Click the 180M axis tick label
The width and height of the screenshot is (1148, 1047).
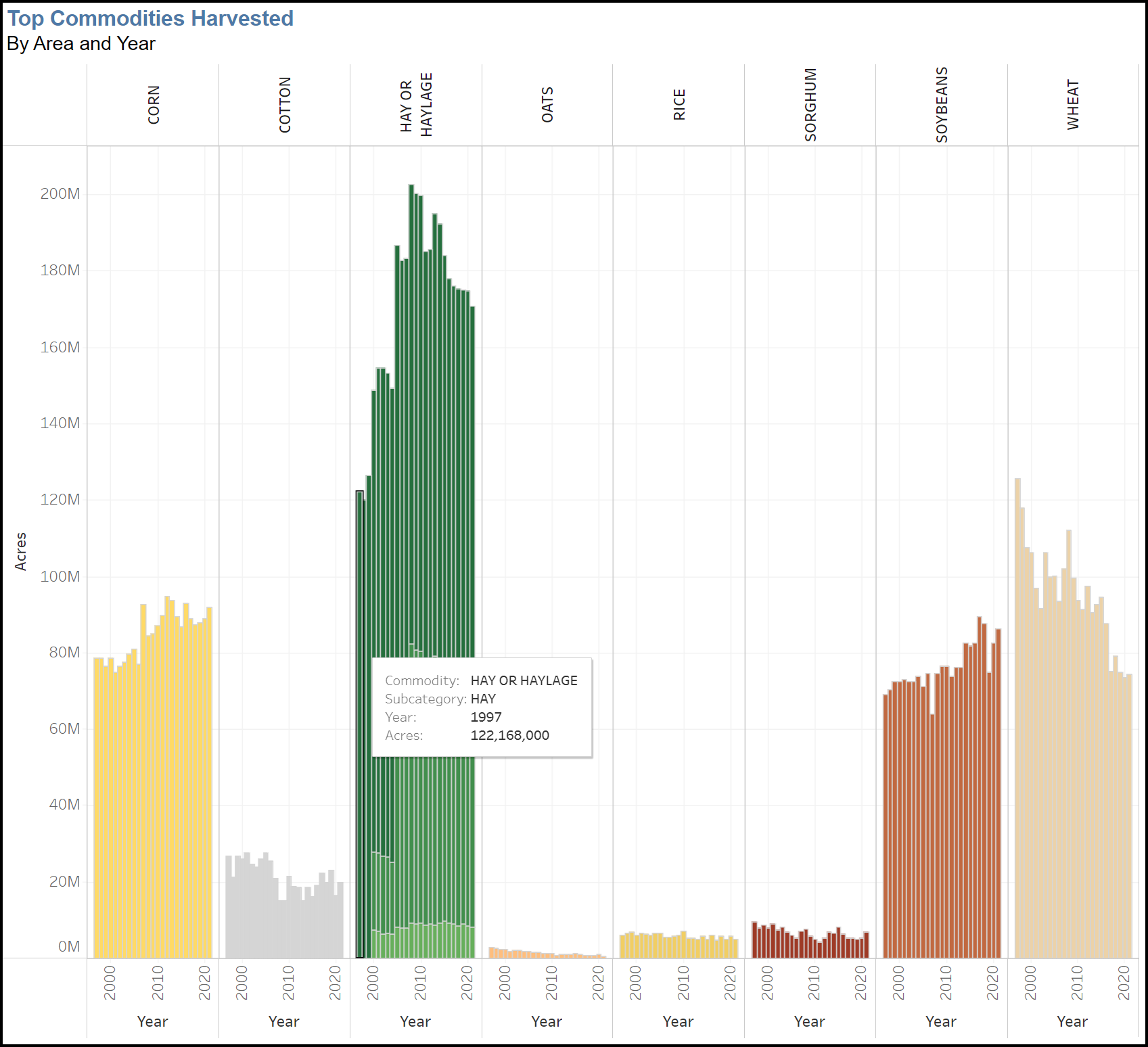point(60,271)
